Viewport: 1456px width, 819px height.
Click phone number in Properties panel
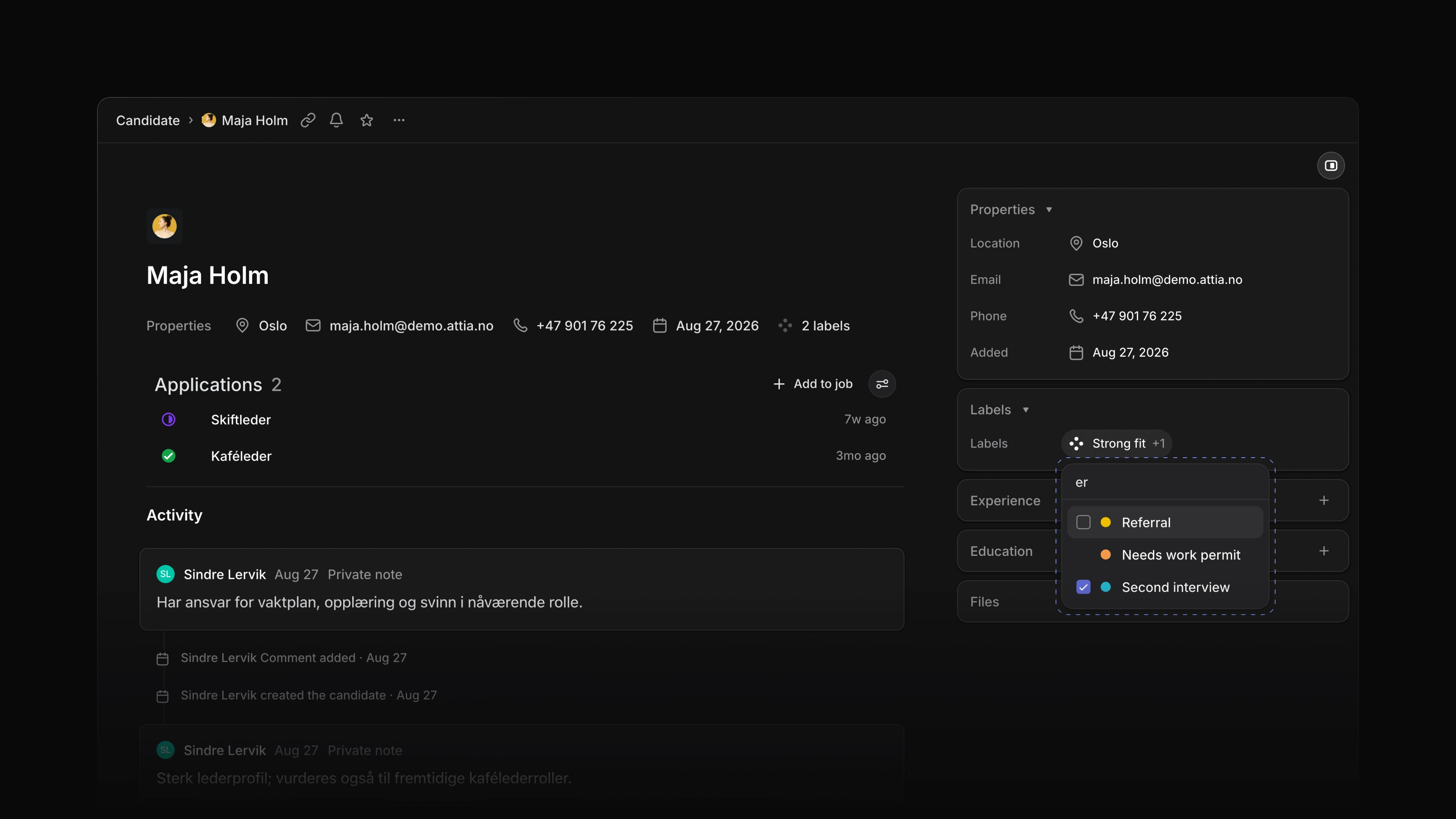(1137, 316)
